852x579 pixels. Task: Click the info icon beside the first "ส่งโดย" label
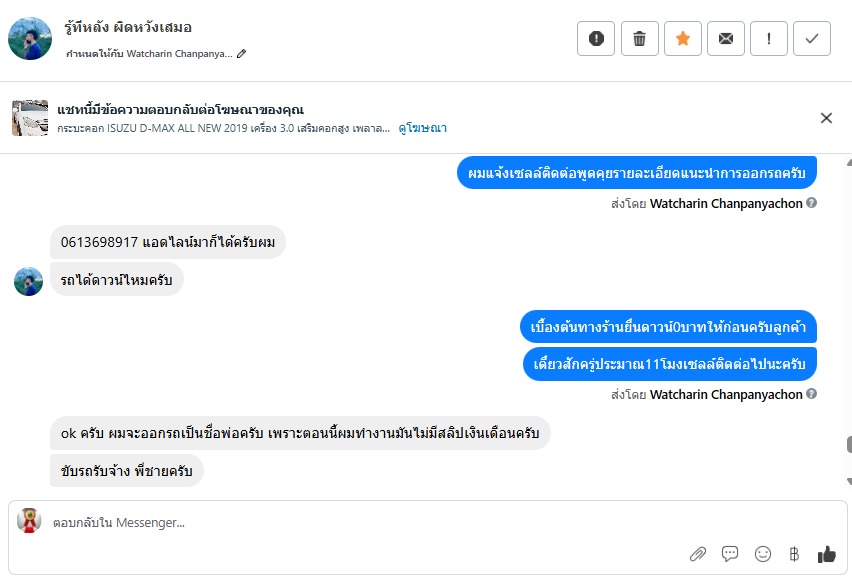(x=812, y=203)
